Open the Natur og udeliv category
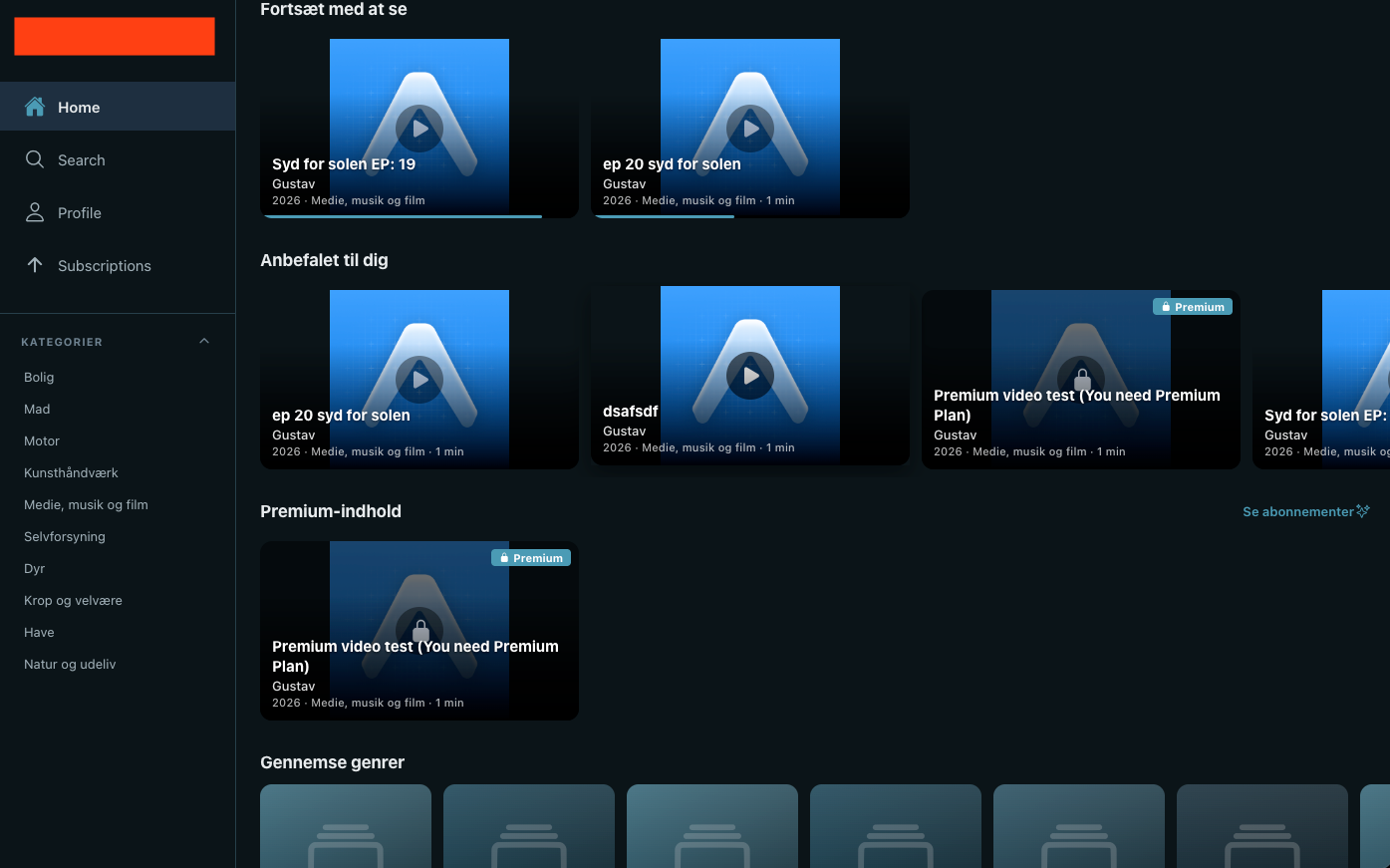 pyautogui.click(x=70, y=664)
